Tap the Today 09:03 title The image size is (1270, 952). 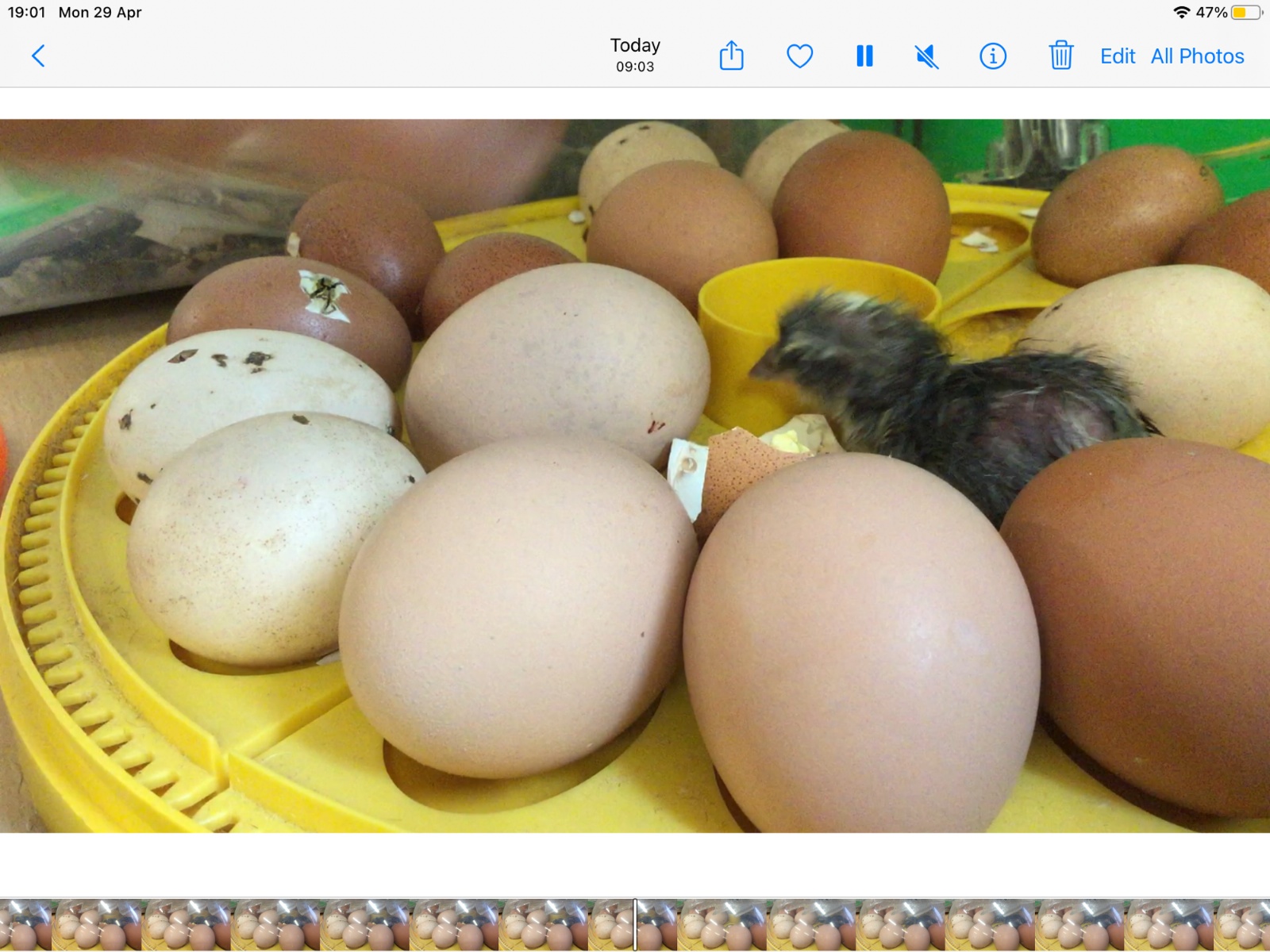tap(635, 56)
